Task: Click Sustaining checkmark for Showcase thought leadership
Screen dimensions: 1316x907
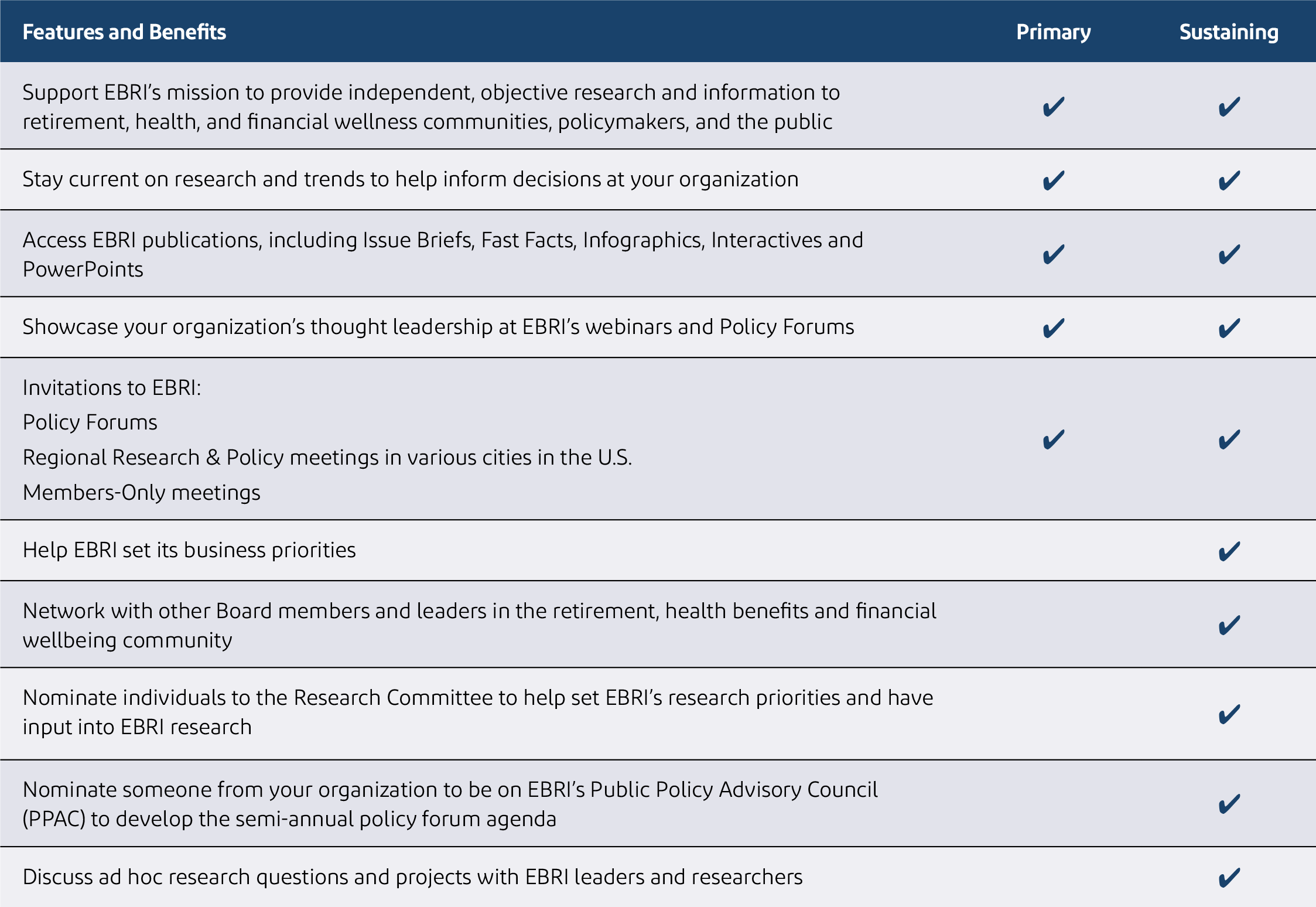Action: pos(1229,328)
